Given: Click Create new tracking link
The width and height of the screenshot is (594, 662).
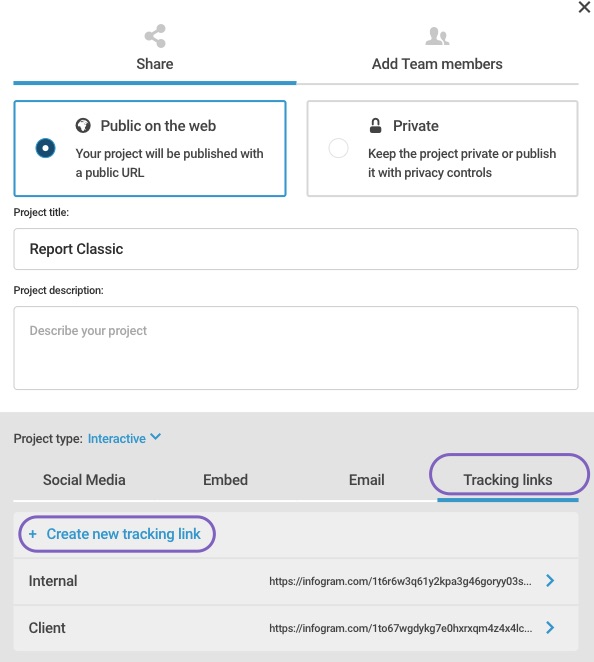Looking at the screenshot, I should pos(123,534).
